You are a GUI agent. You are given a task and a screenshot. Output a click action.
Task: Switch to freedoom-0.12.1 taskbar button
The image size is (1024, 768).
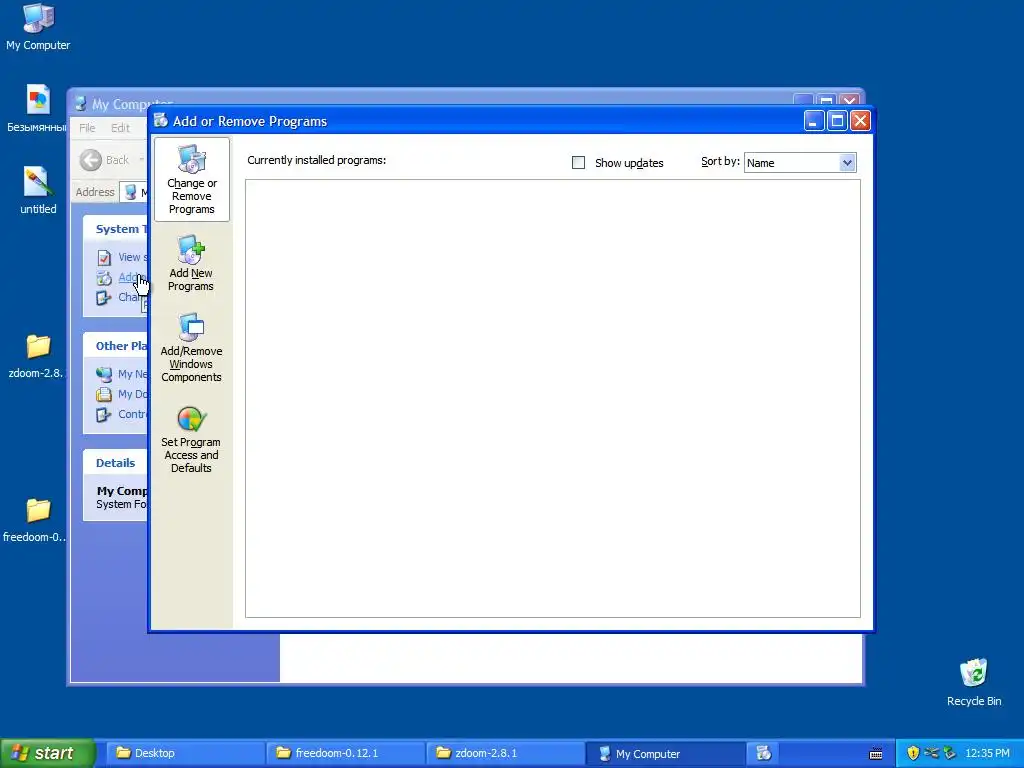[345, 753]
